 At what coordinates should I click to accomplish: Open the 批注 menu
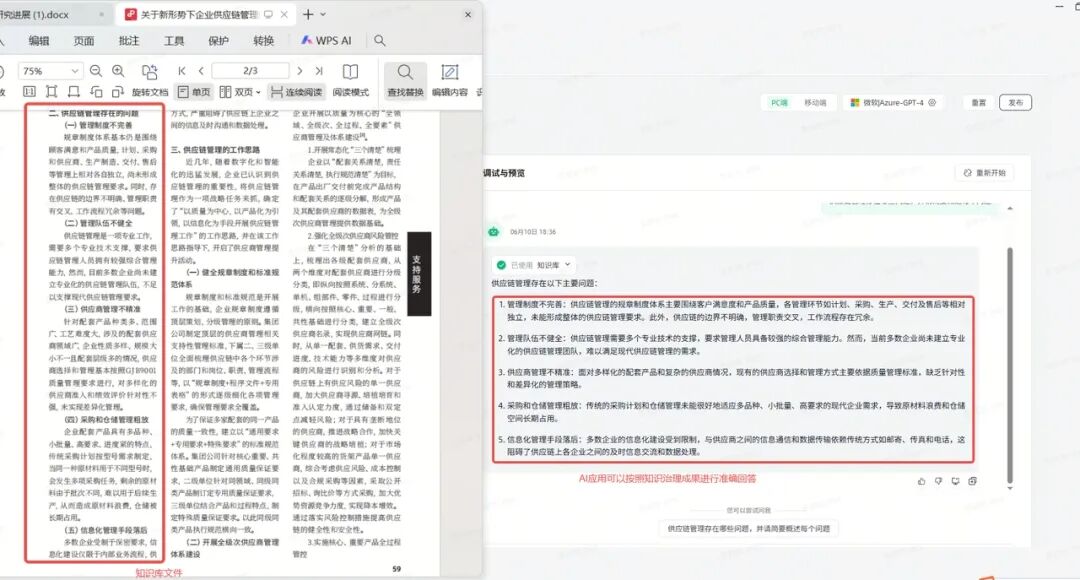pyautogui.click(x=129, y=41)
